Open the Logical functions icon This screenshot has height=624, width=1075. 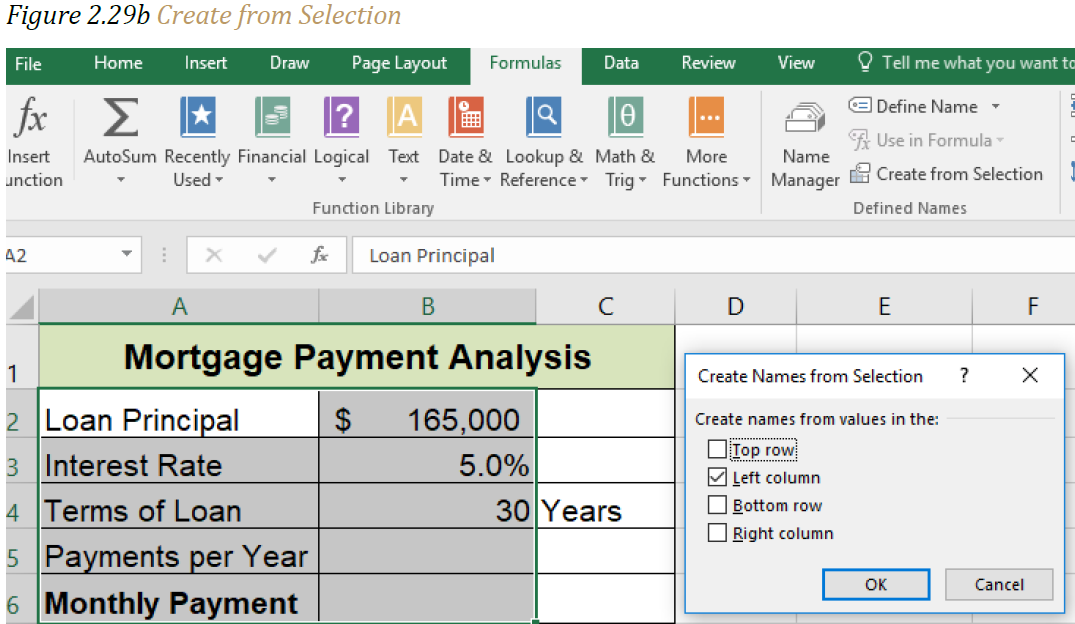pos(341,117)
